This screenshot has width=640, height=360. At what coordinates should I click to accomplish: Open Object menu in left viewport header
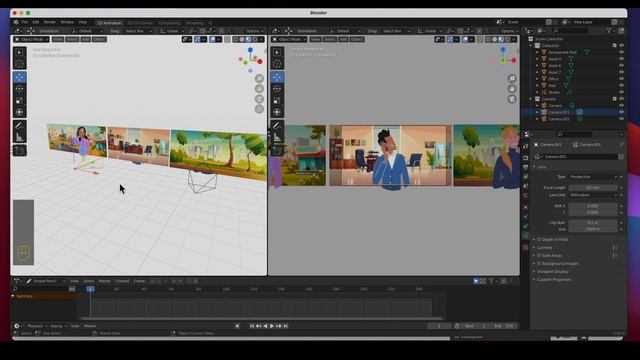99,39
